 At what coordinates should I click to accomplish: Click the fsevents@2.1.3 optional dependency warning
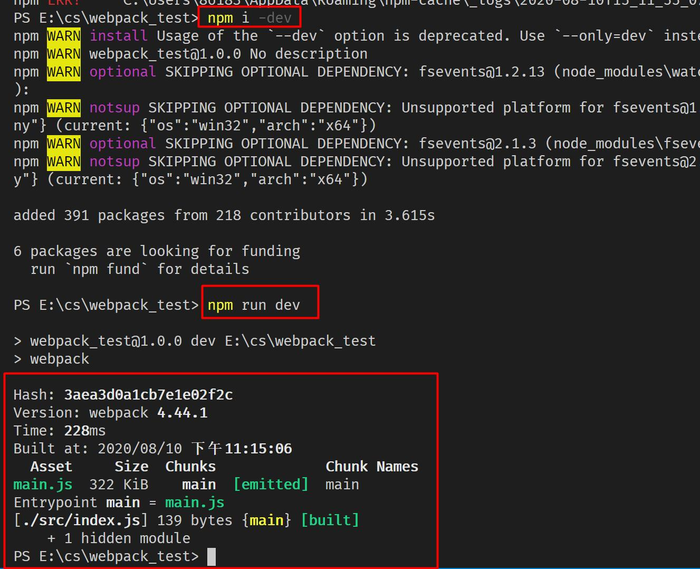click(x=357, y=144)
